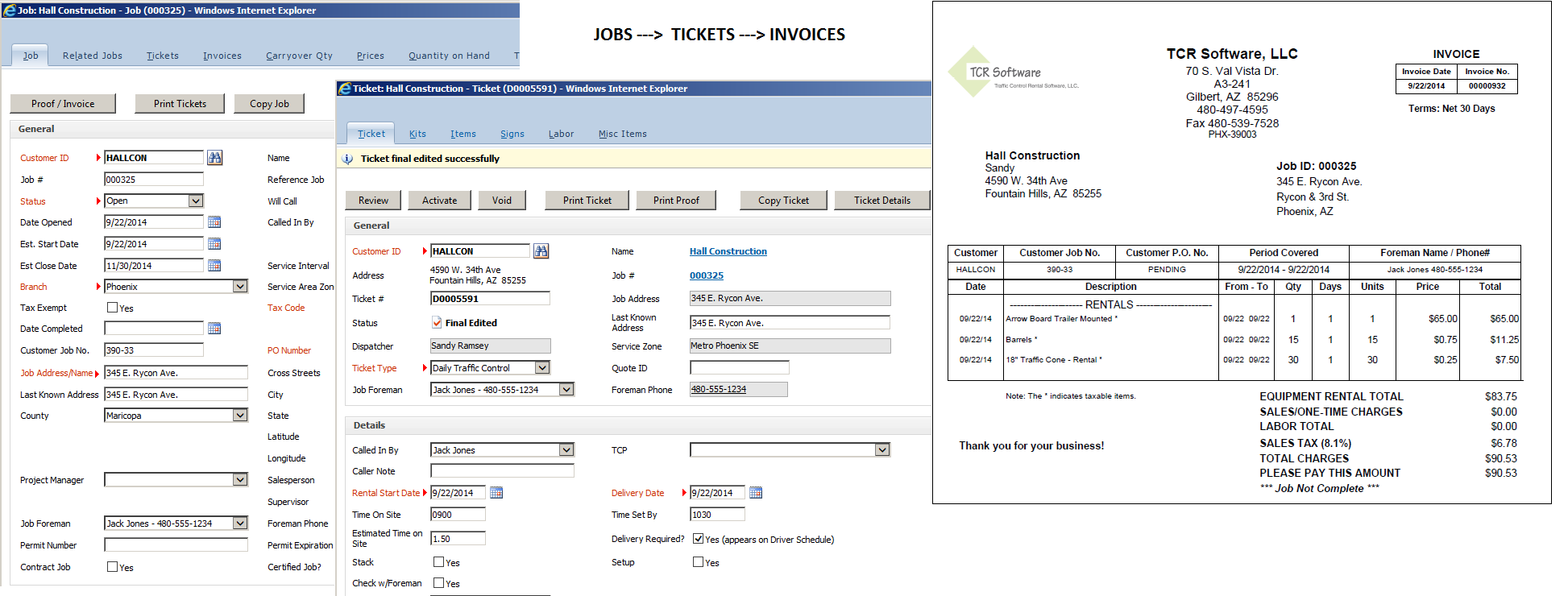Screen dimensions: 1568x596
Task: Expand the County dropdown showing Maricopa
Action: point(240,415)
